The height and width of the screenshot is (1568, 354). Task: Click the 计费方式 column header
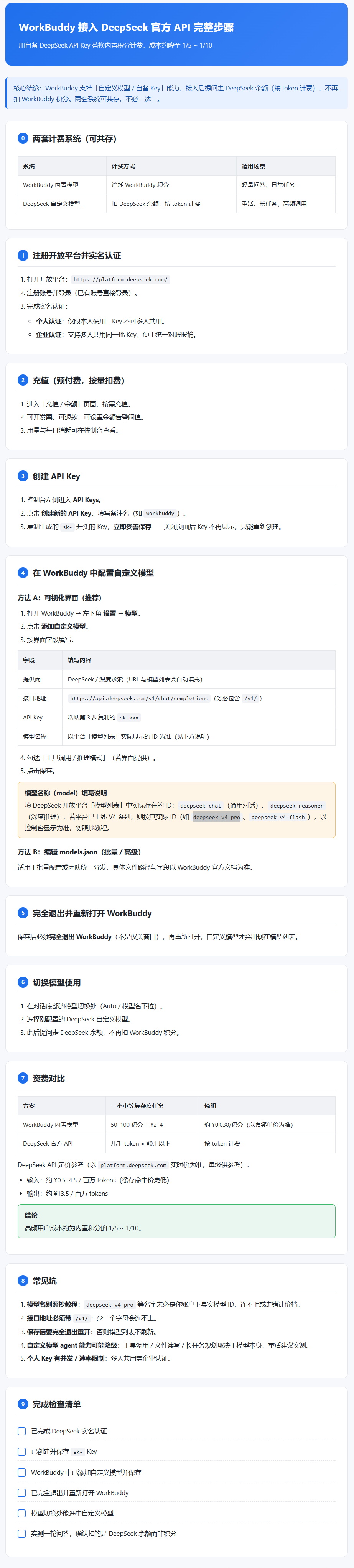click(x=171, y=166)
